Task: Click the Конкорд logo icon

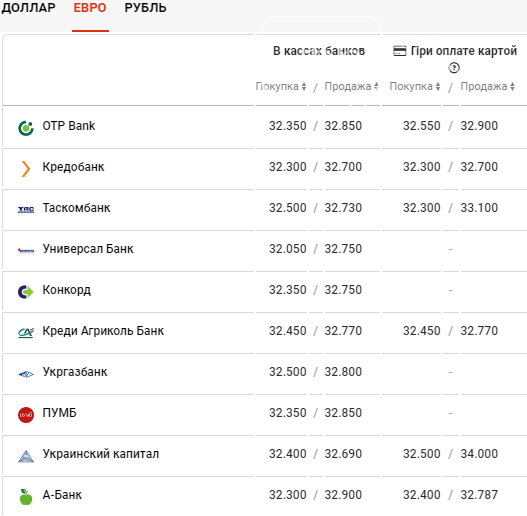Action: (26, 291)
